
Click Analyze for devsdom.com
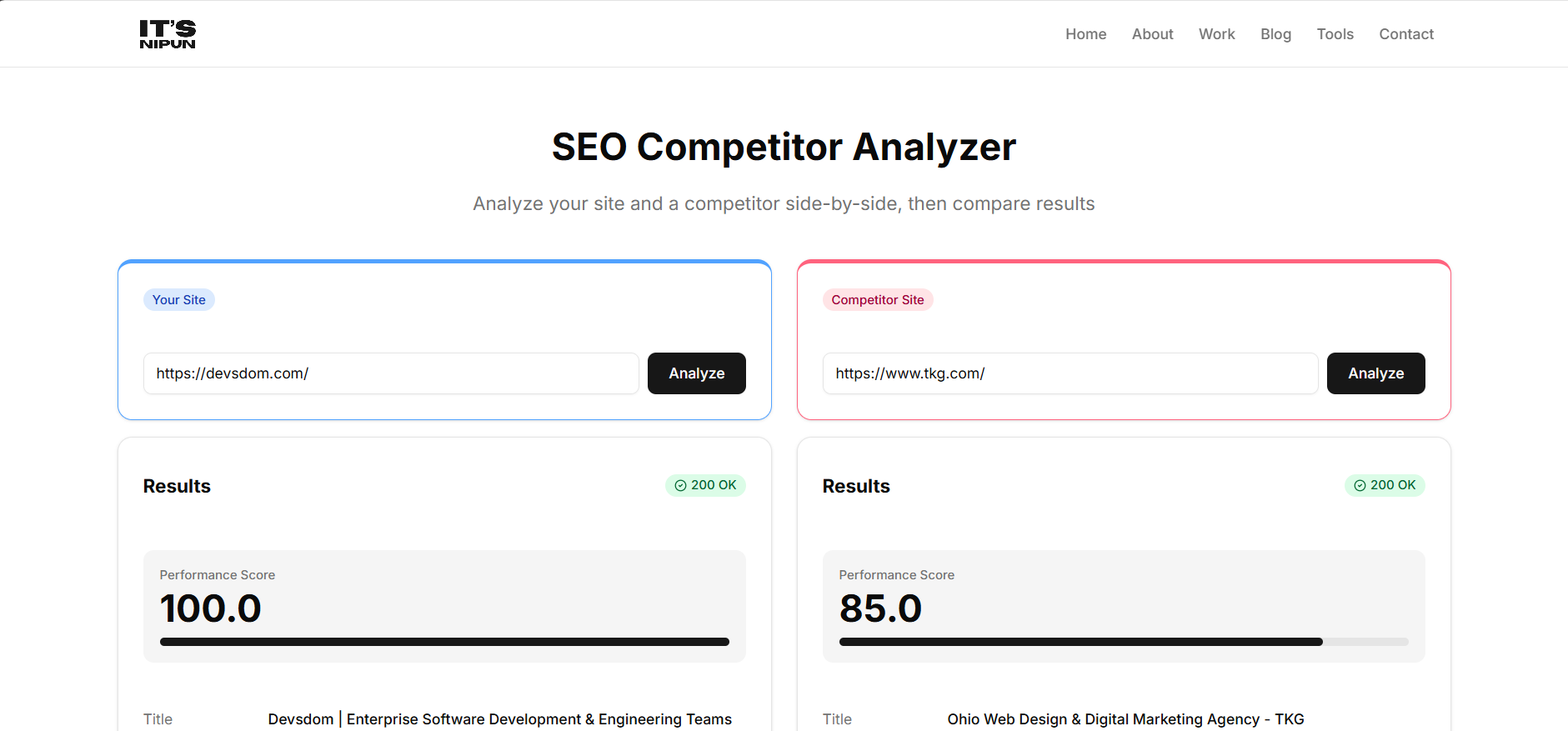coord(696,373)
